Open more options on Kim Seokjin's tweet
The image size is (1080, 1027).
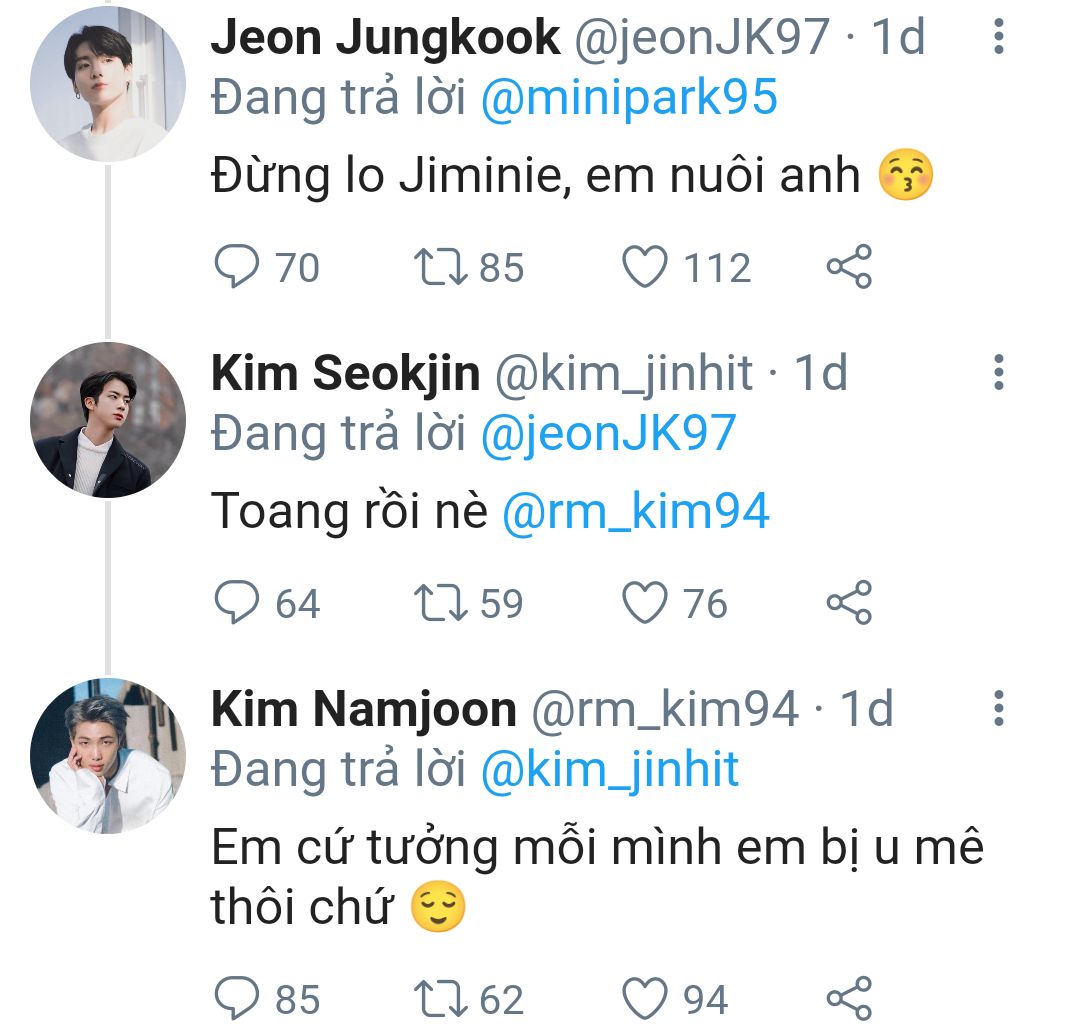997,372
